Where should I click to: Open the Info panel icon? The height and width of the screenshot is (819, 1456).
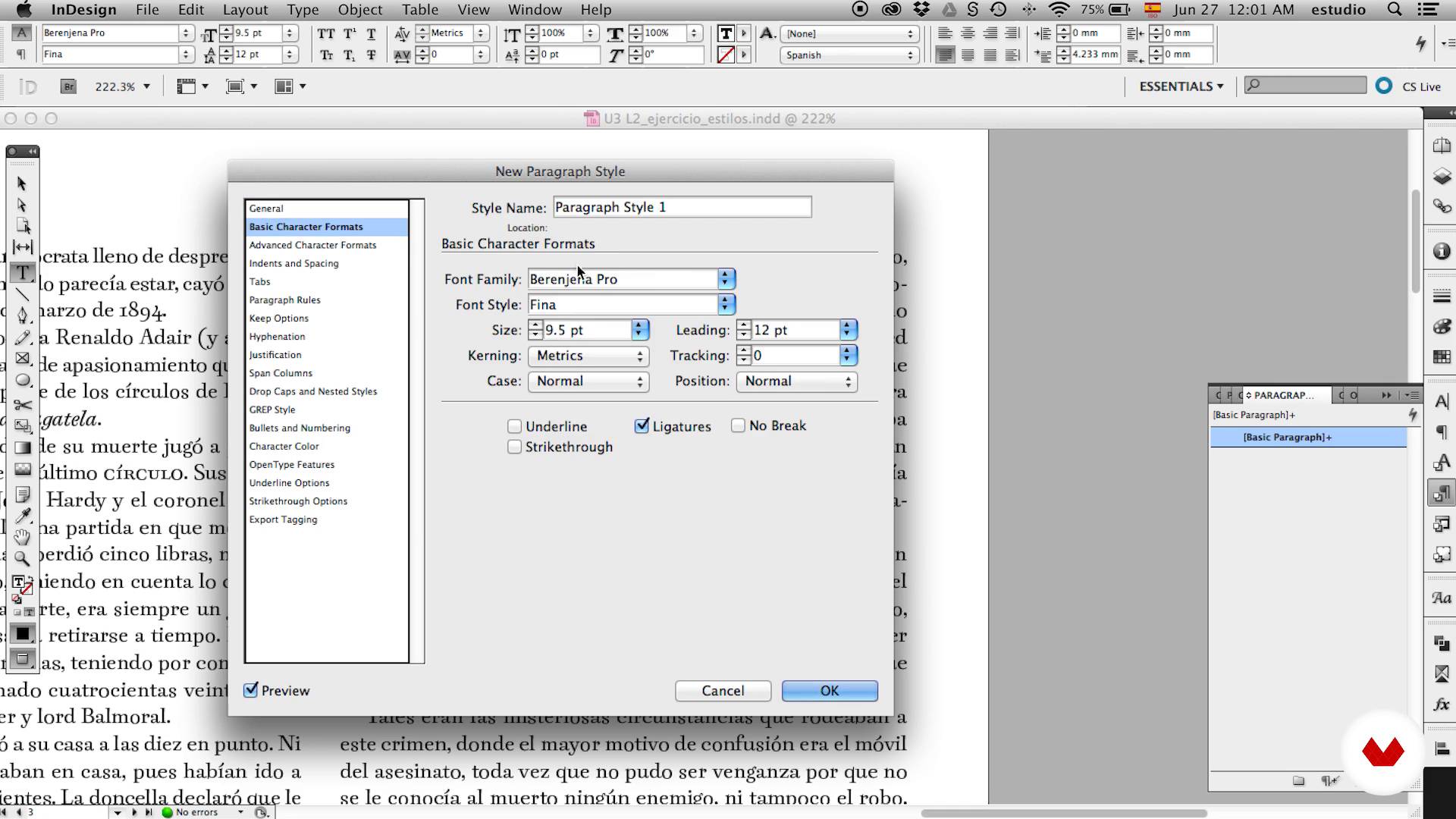pyautogui.click(x=1442, y=251)
